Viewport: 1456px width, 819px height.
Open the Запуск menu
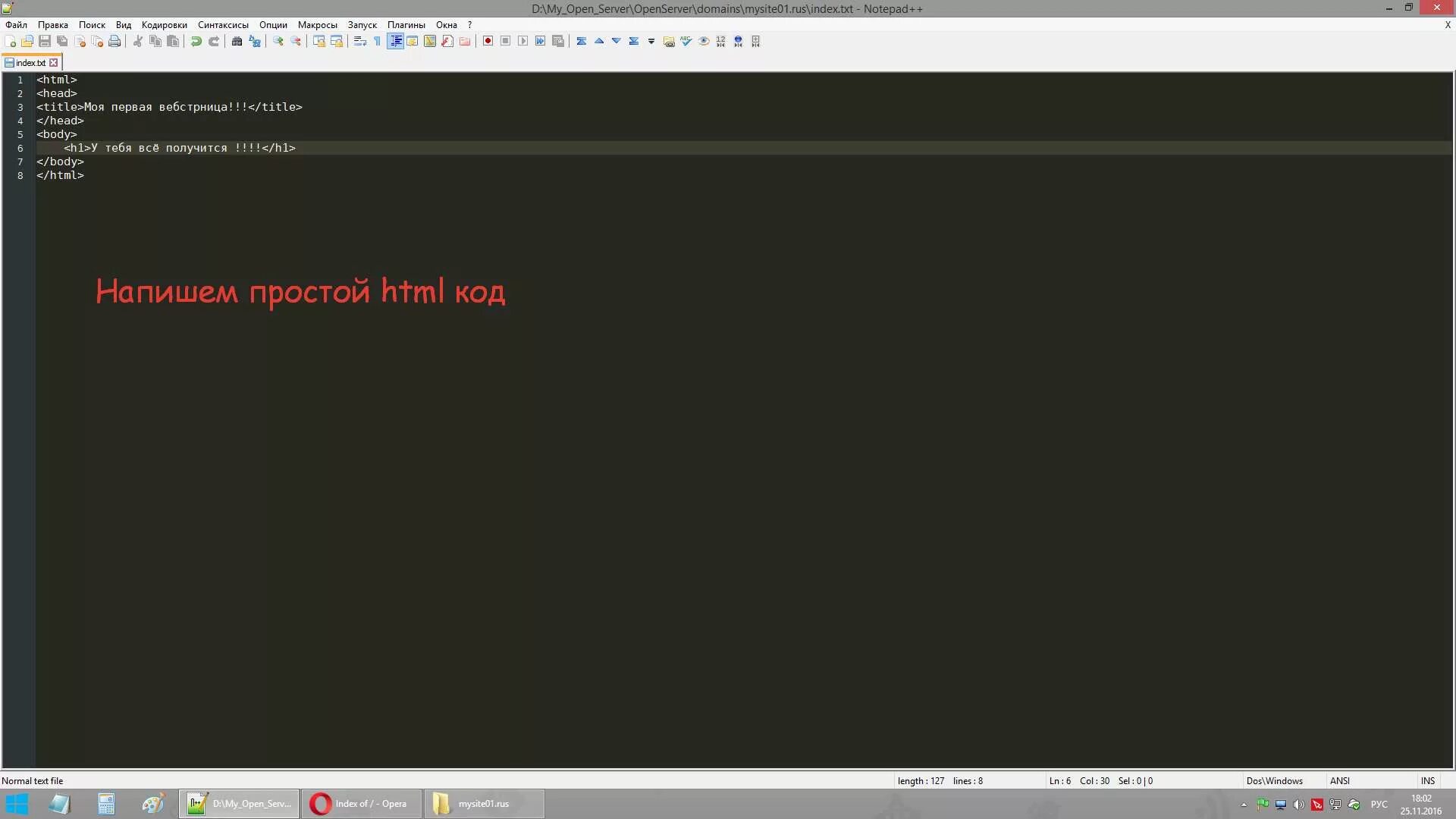pos(362,25)
